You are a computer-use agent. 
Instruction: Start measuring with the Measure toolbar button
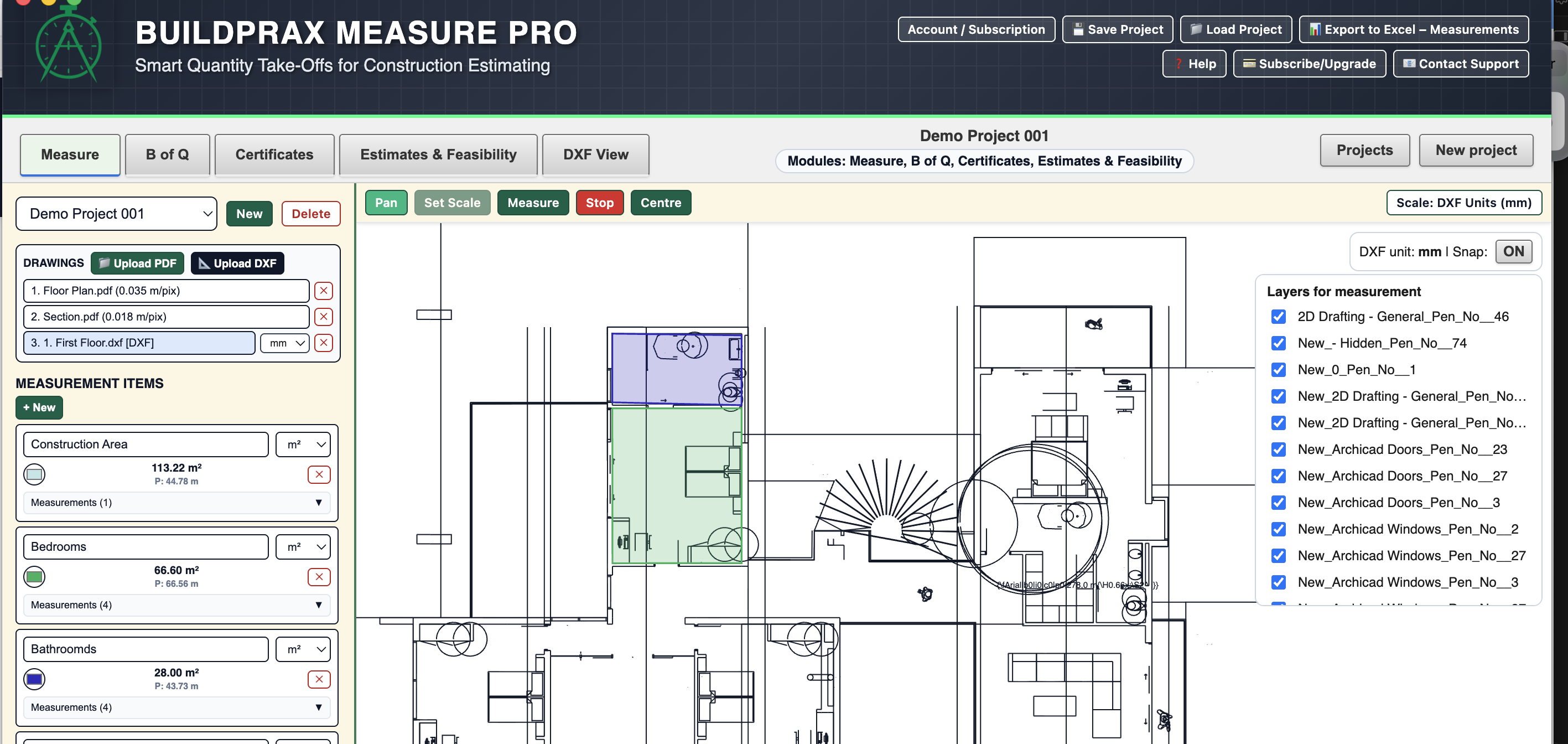point(533,203)
